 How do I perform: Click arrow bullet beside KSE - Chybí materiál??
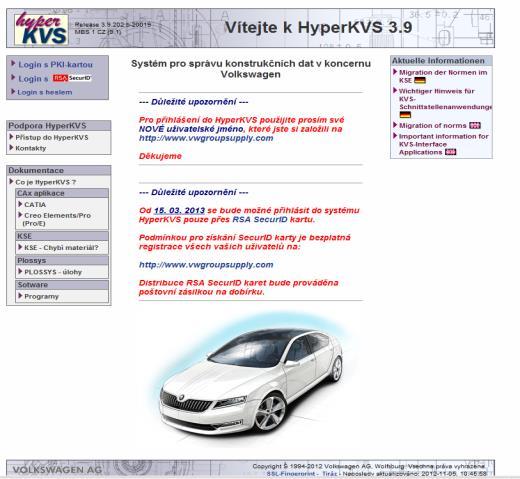coord(20,247)
